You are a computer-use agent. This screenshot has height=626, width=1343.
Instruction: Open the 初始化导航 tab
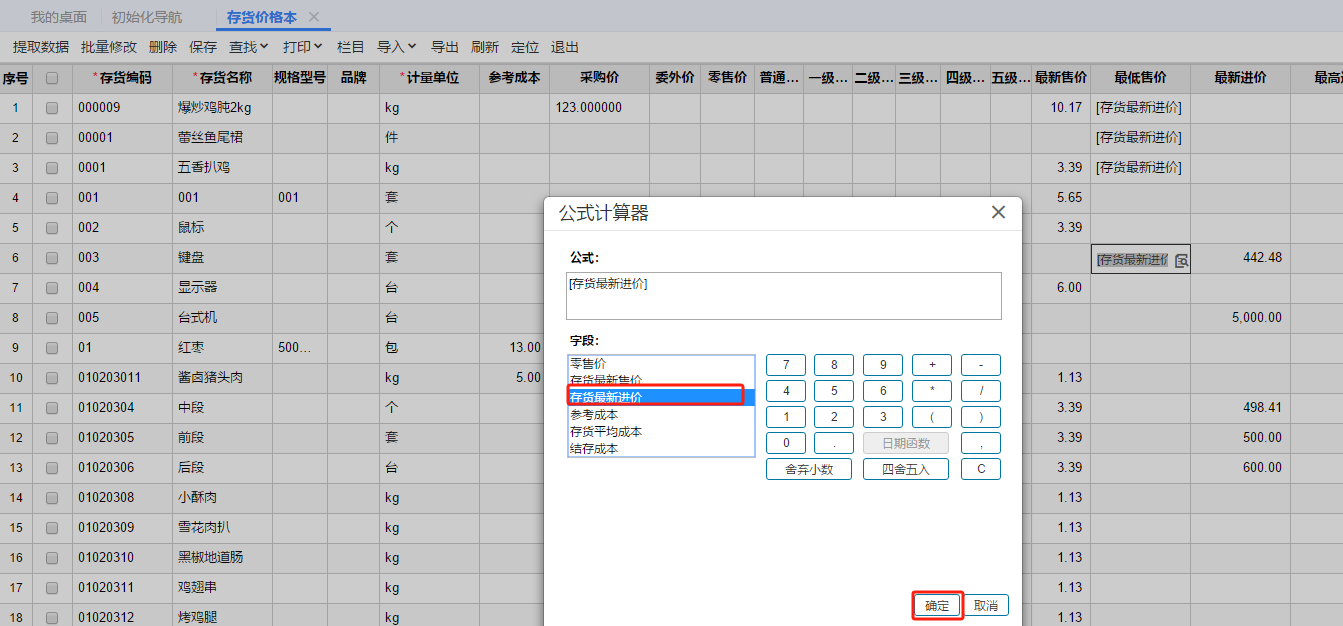tap(147, 17)
